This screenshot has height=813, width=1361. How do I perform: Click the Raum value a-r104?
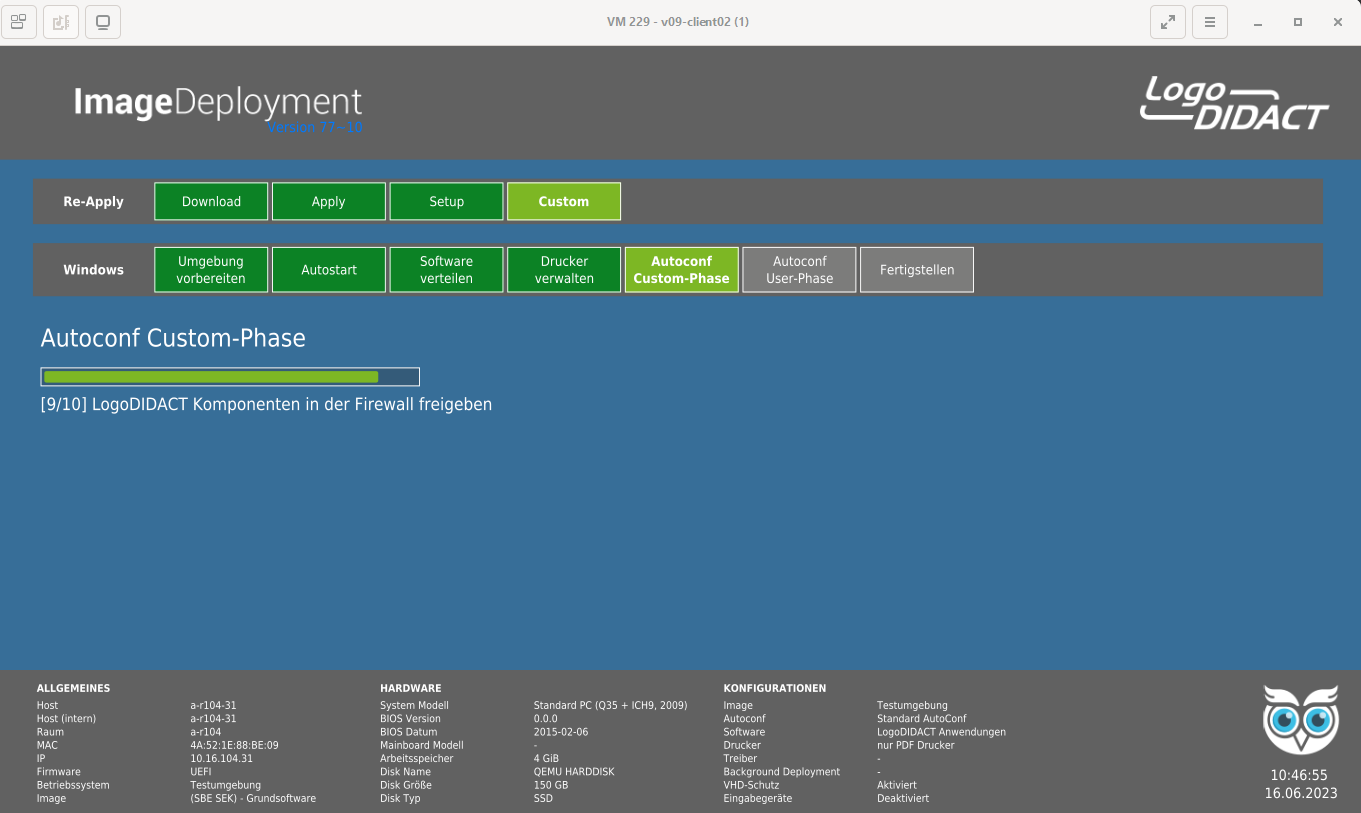coord(206,732)
